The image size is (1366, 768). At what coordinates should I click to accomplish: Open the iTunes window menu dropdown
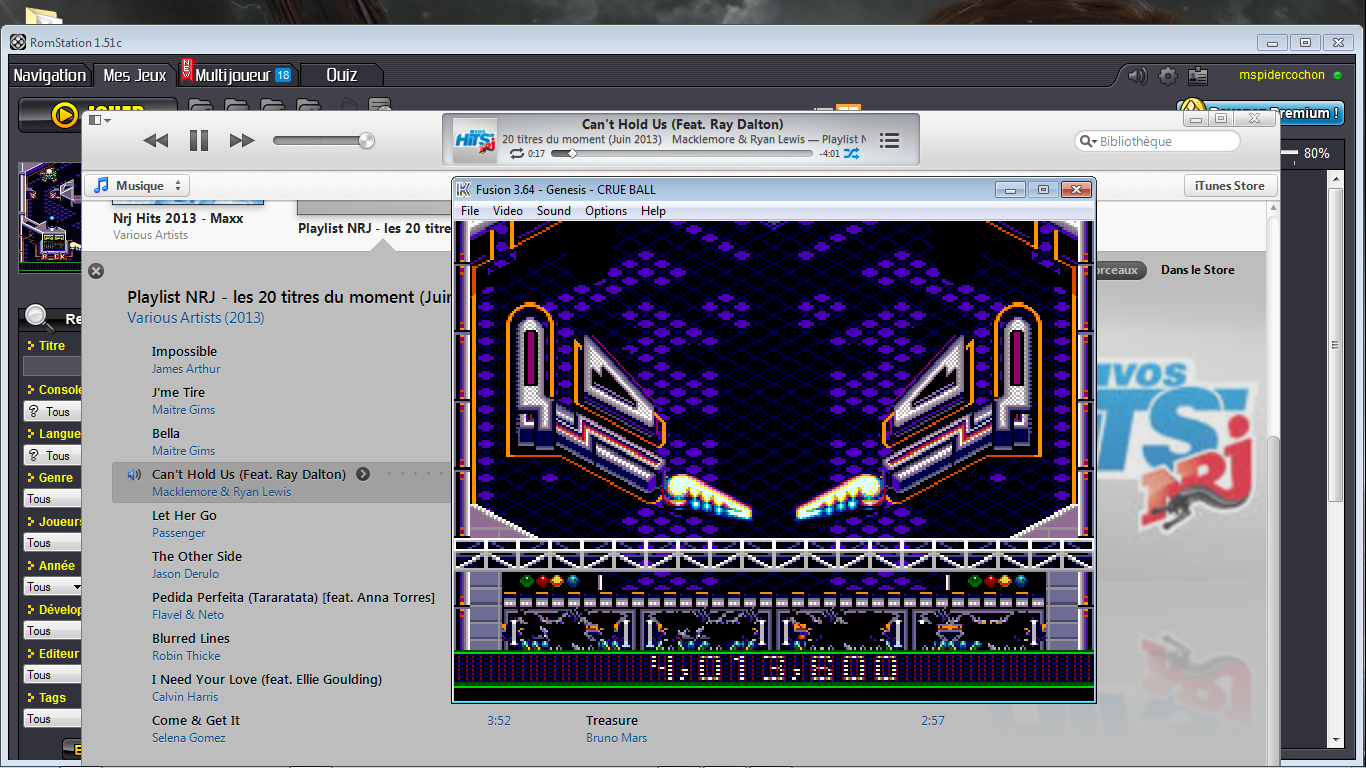pyautogui.click(x=99, y=120)
